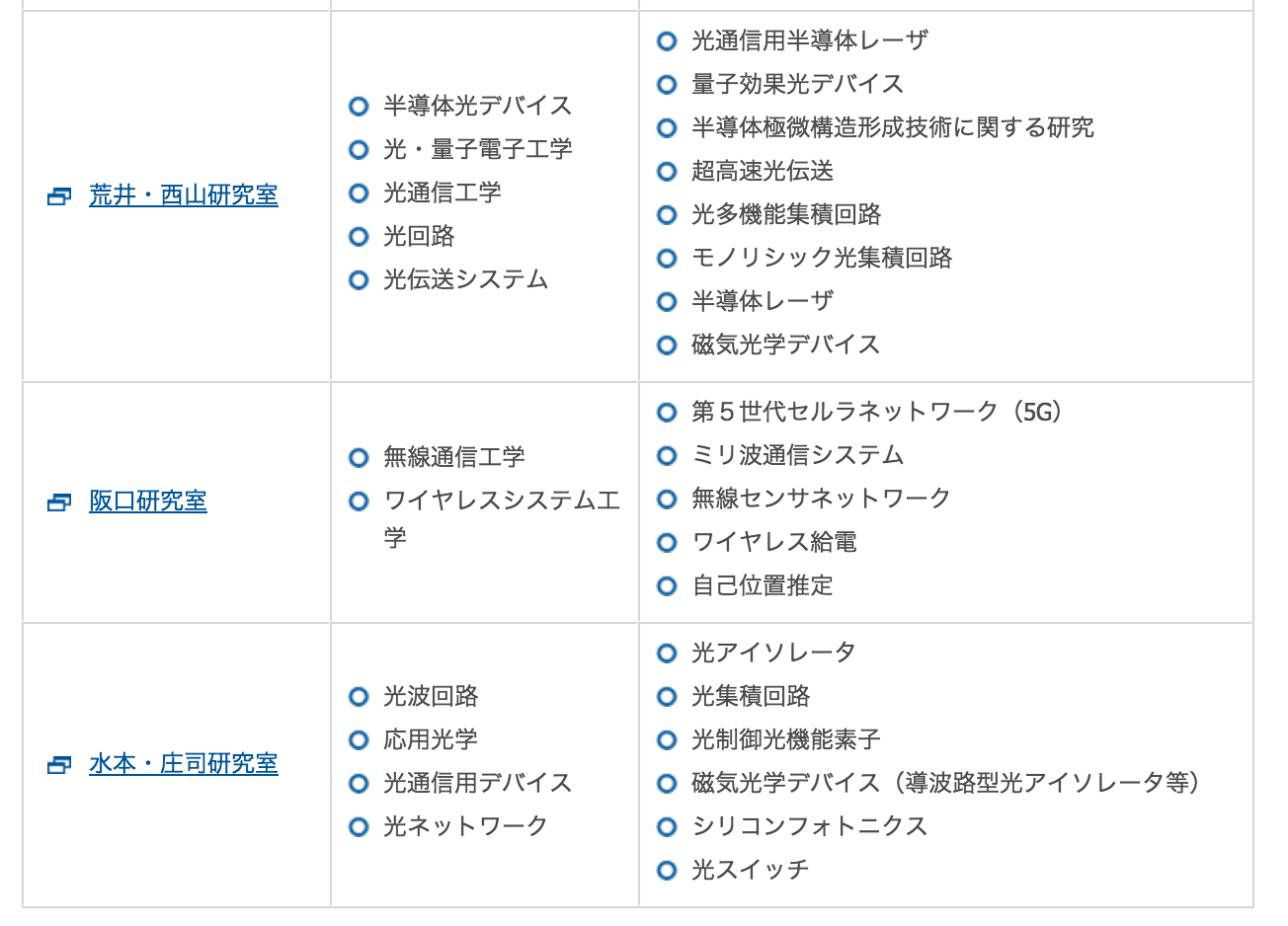Follow the 水本・庄司研究室 link
Screen dimensions: 1288x926
[x=184, y=764]
